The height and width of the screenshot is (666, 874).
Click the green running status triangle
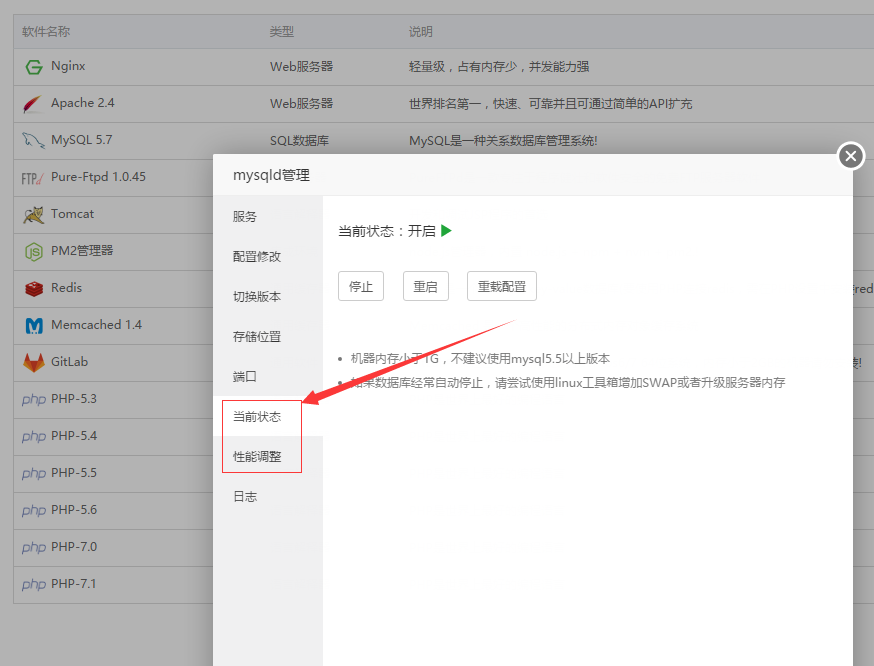click(x=446, y=231)
